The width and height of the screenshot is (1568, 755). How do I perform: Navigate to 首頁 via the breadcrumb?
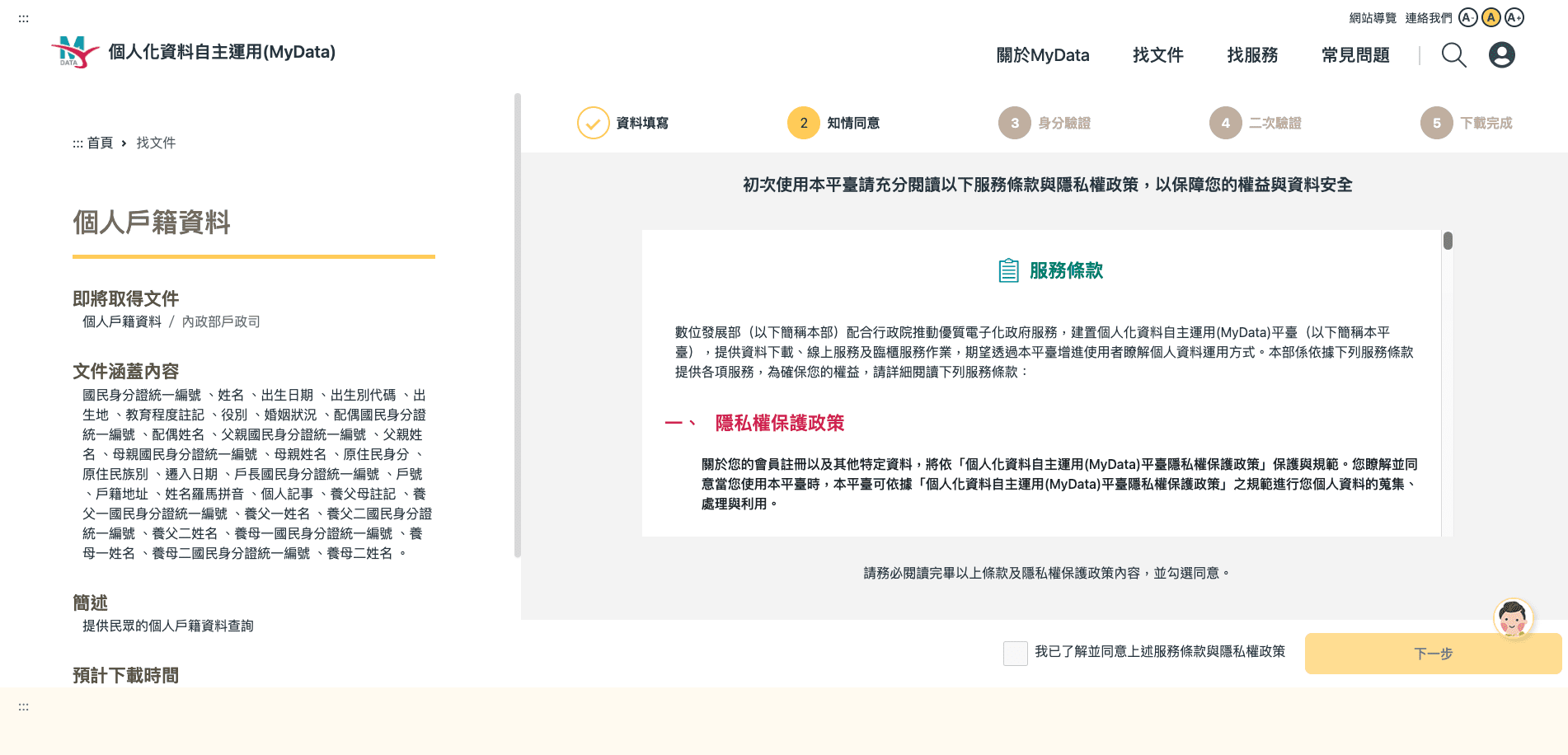(x=99, y=143)
